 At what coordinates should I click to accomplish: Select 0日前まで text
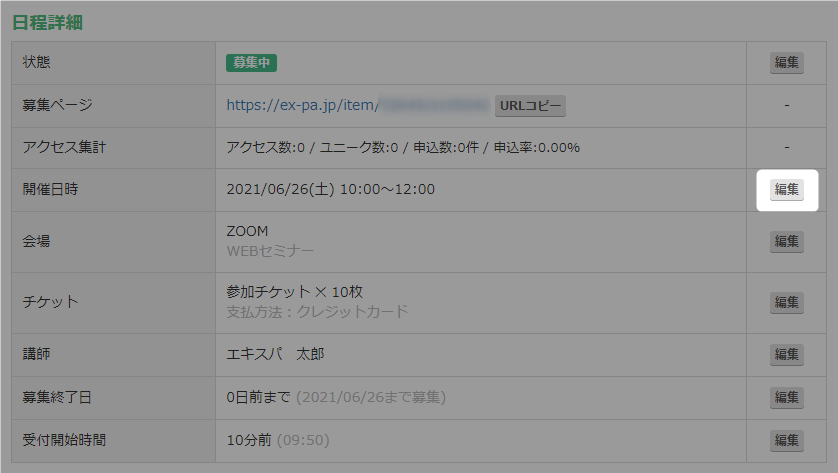coord(258,397)
